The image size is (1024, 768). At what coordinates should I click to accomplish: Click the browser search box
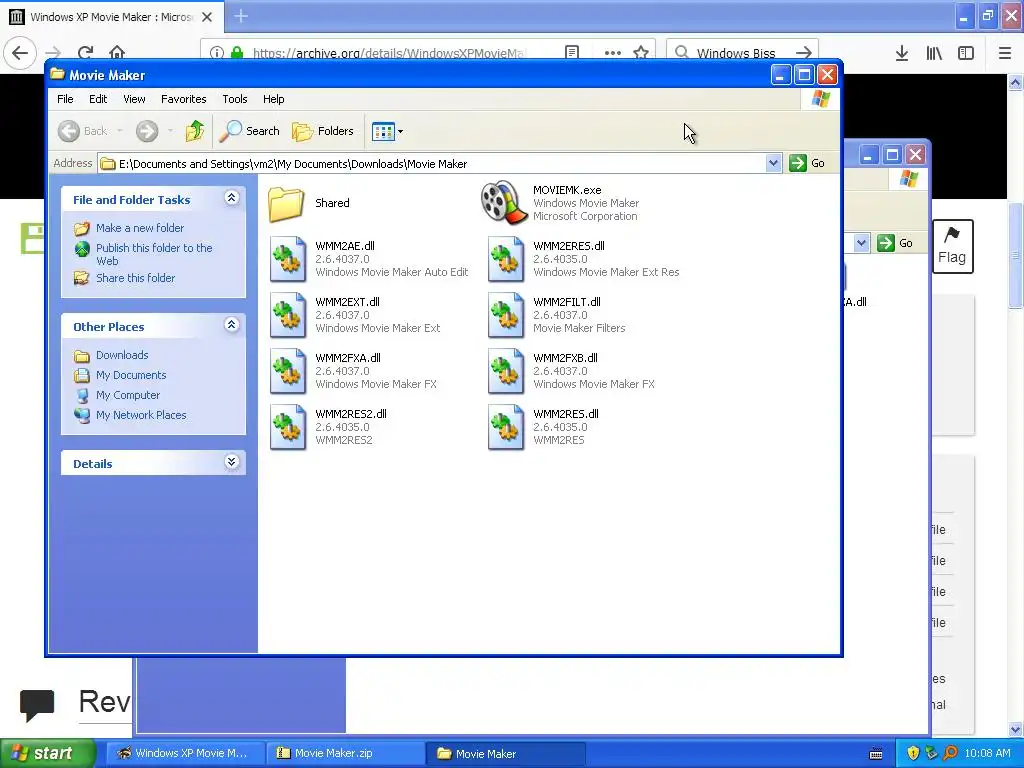(x=743, y=53)
